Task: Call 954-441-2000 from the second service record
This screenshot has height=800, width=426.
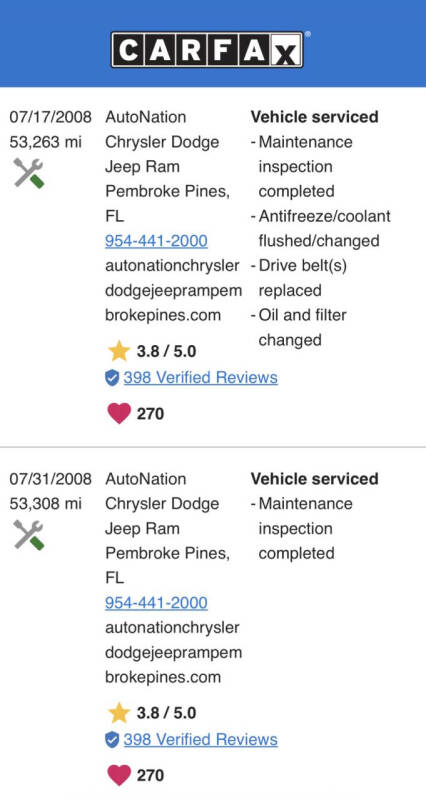Action: point(156,603)
